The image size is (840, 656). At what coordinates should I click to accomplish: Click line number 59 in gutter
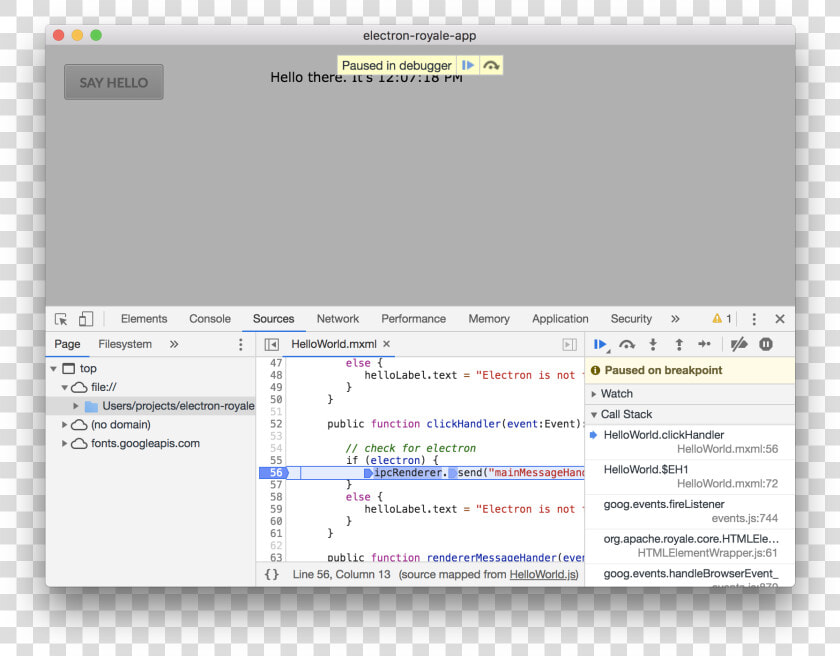(276, 509)
